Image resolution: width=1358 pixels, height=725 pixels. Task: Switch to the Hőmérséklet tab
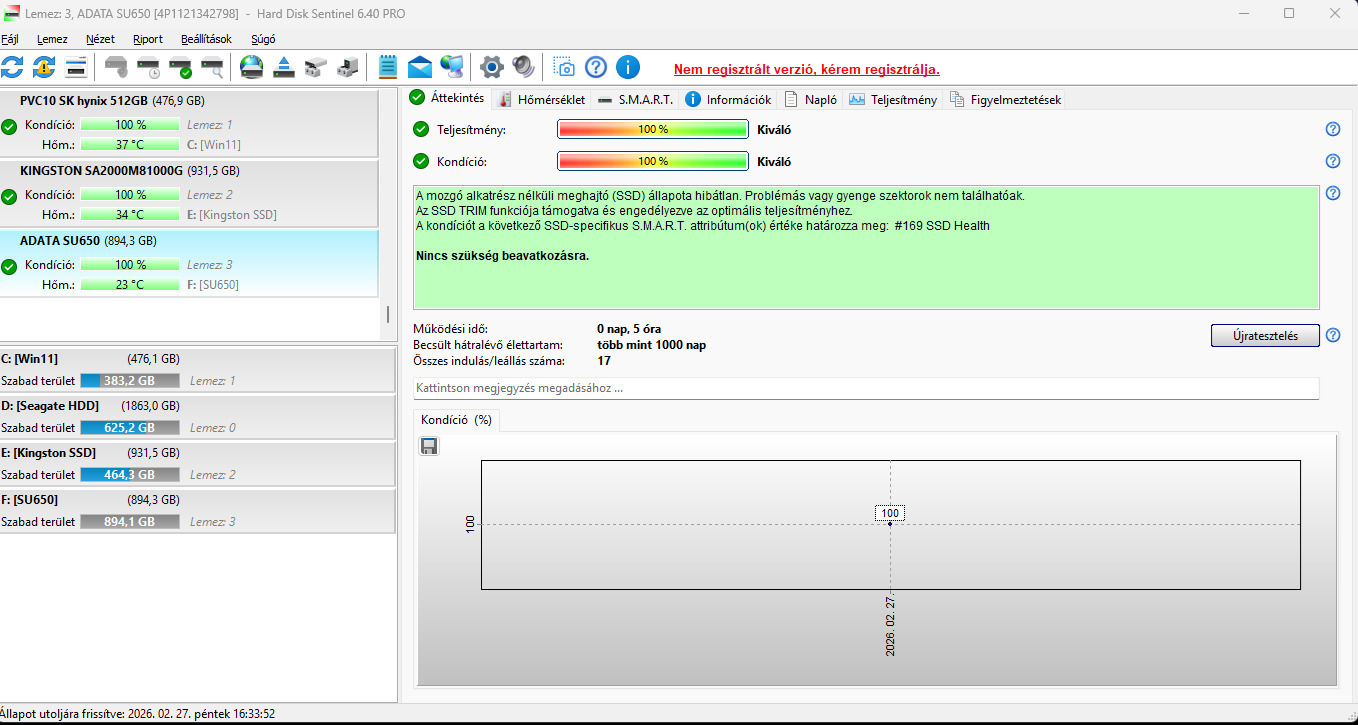(x=541, y=99)
